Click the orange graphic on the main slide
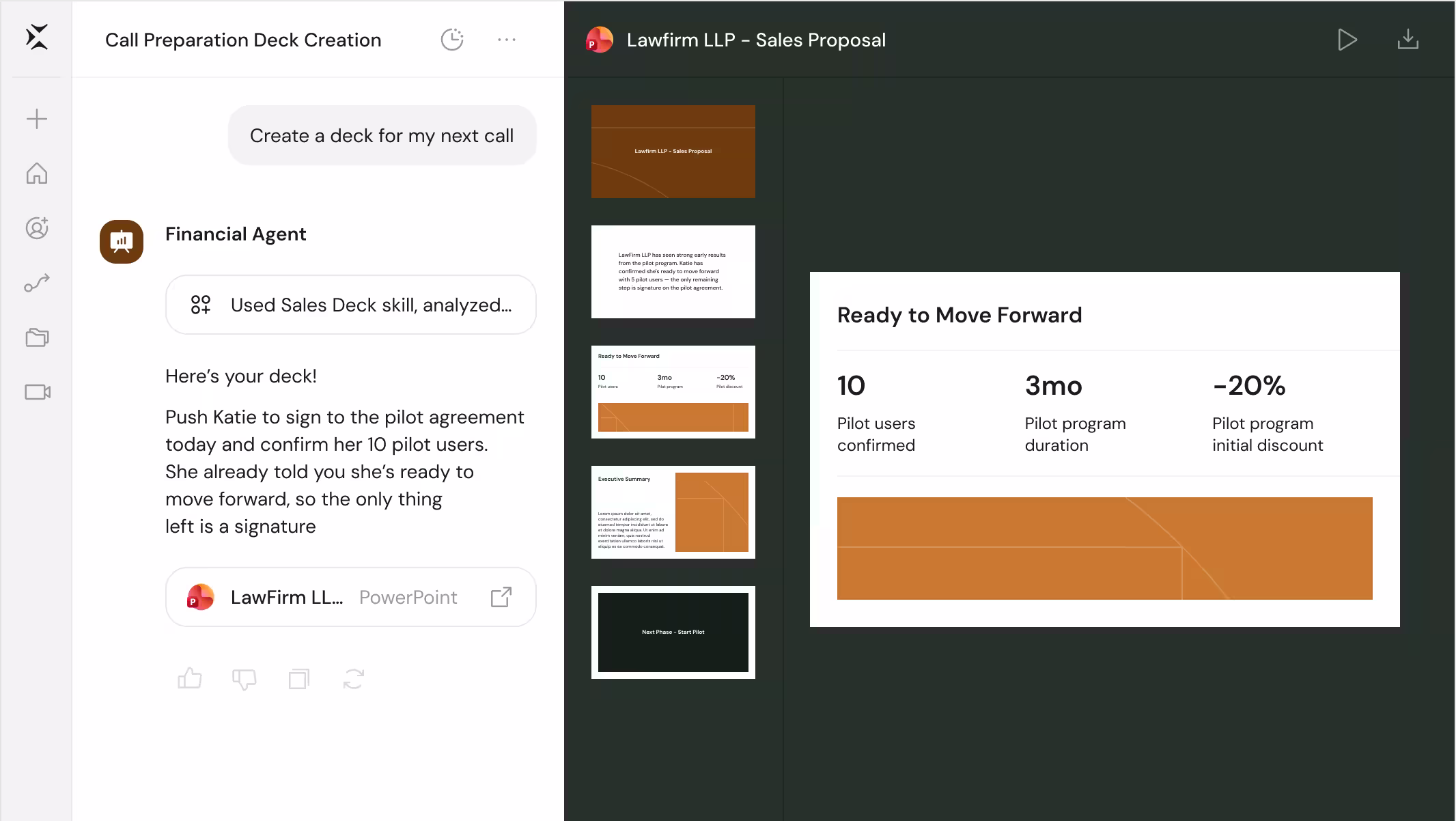The height and width of the screenshot is (821, 1456). point(1105,548)
